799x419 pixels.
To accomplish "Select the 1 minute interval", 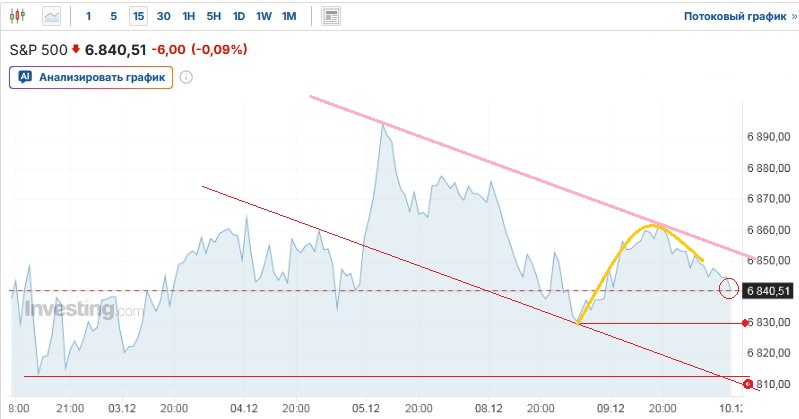I will coord(89,16).
